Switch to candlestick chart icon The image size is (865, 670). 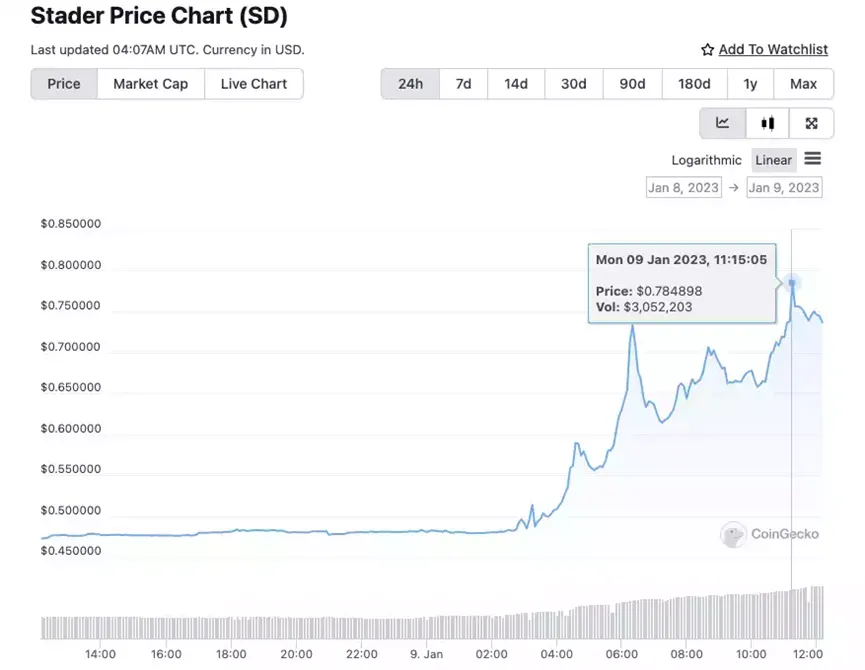tap(767, 123)
